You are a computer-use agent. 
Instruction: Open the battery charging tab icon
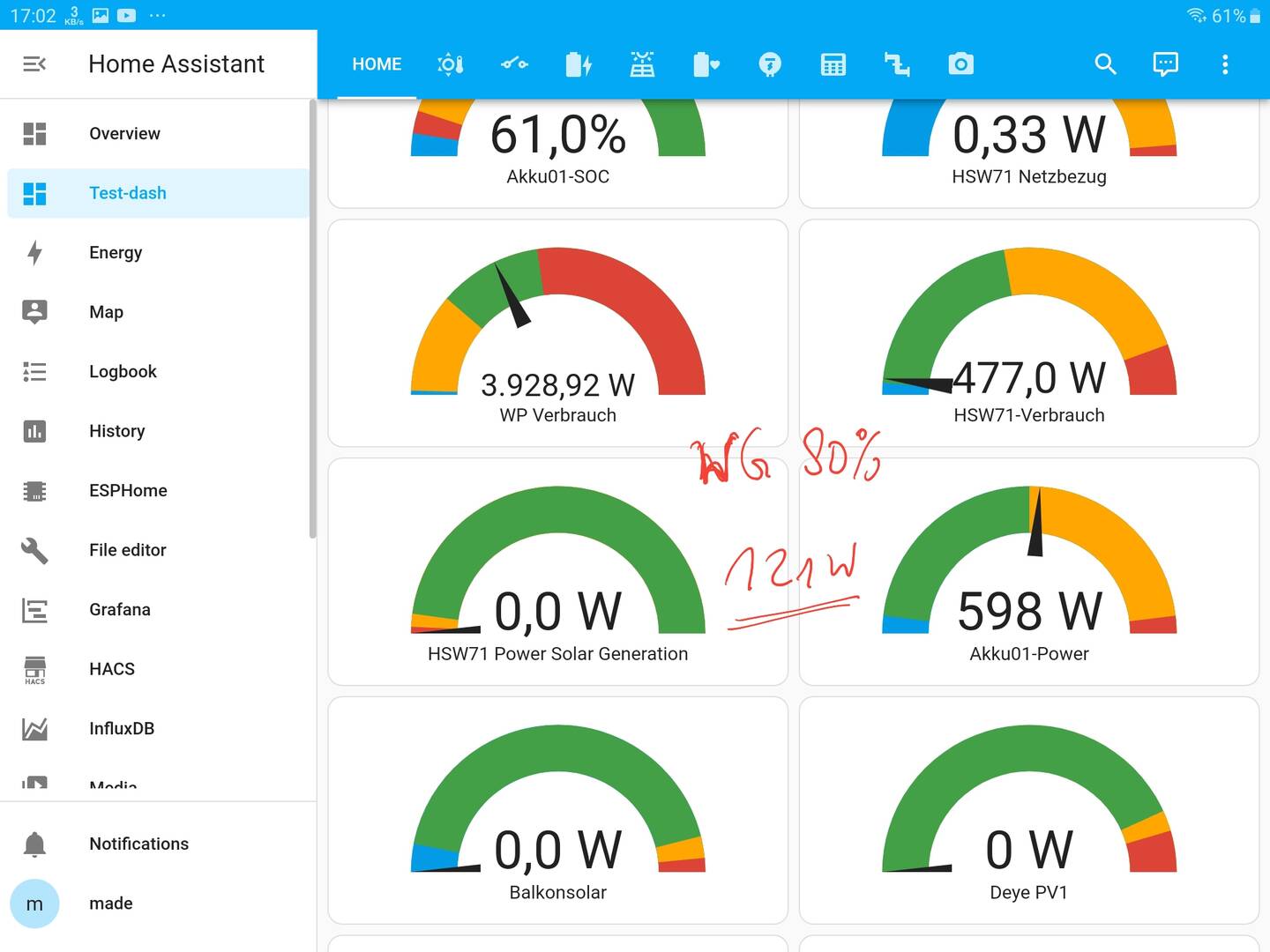coord(579,64)
